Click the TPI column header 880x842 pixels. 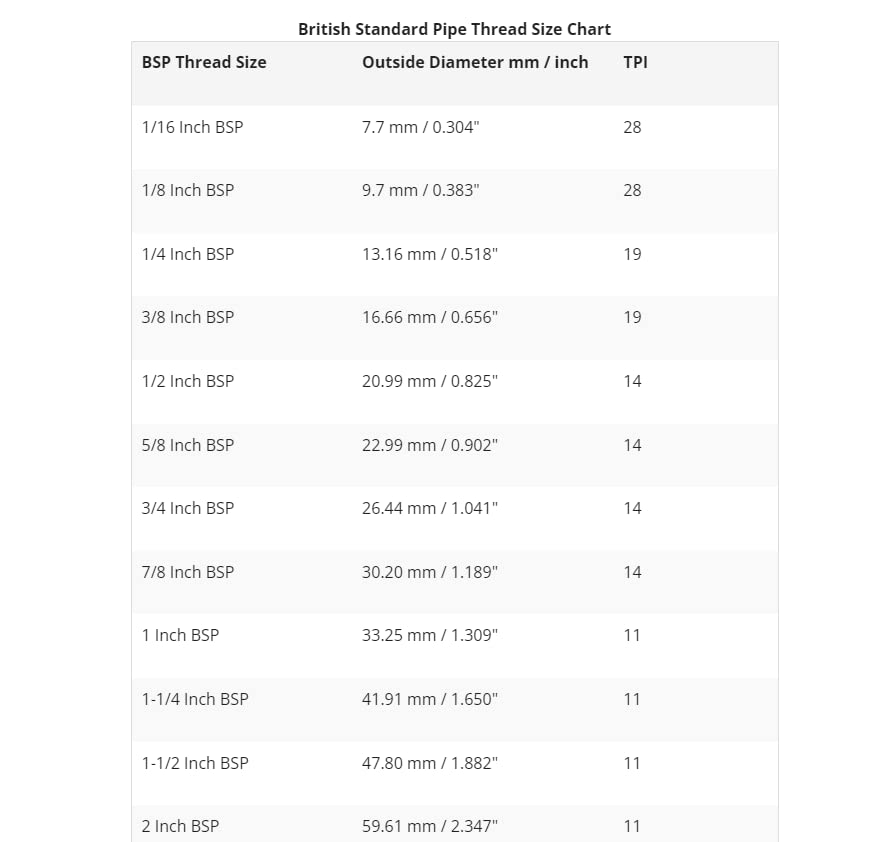[635, 62]
